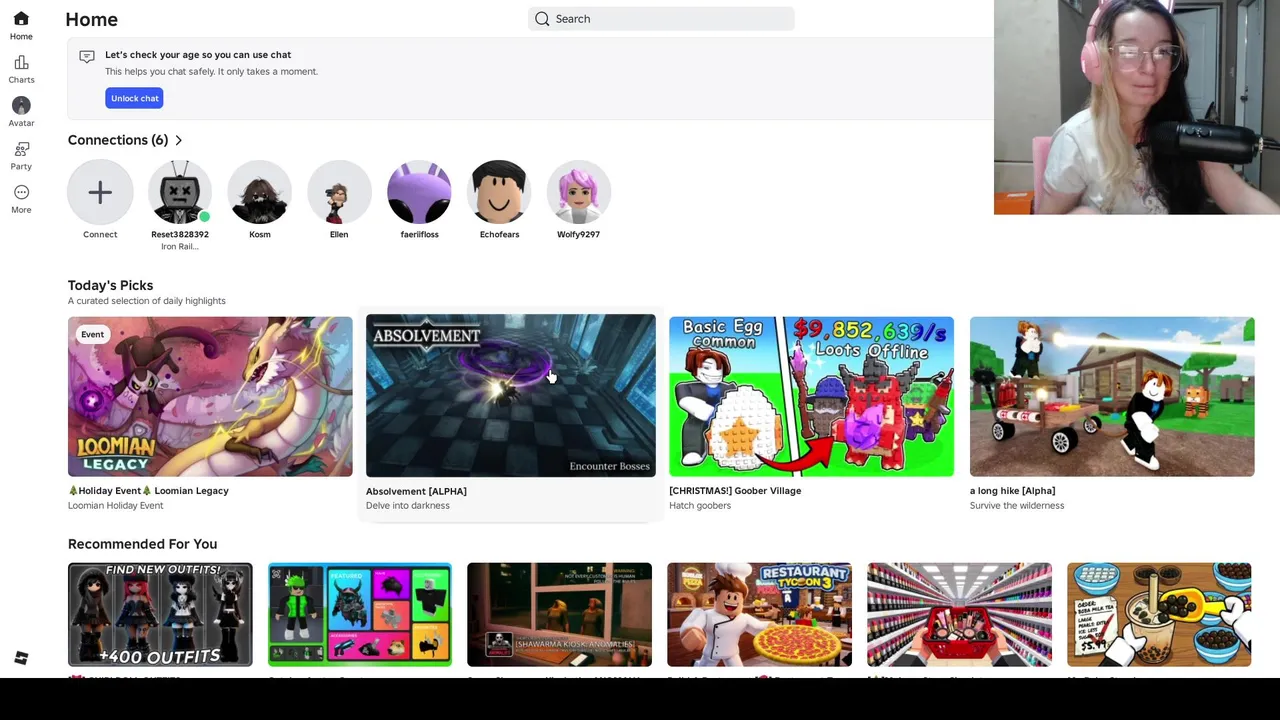
Task: Click the Kosm name label
Action: (260, 234)
